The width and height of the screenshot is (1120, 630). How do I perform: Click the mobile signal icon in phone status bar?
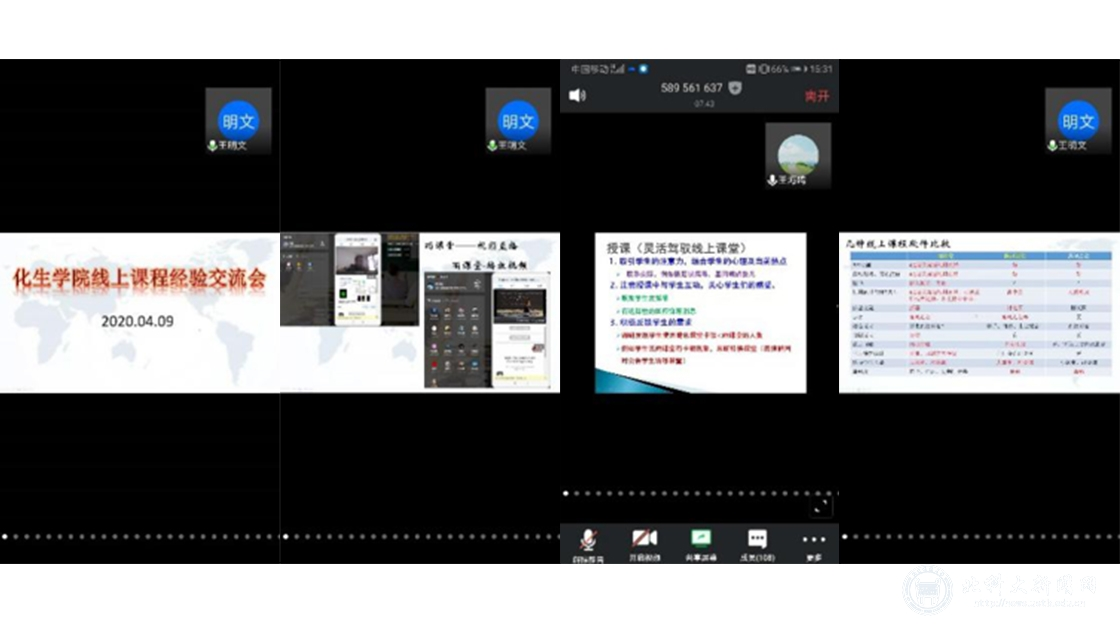click(617, 69)
